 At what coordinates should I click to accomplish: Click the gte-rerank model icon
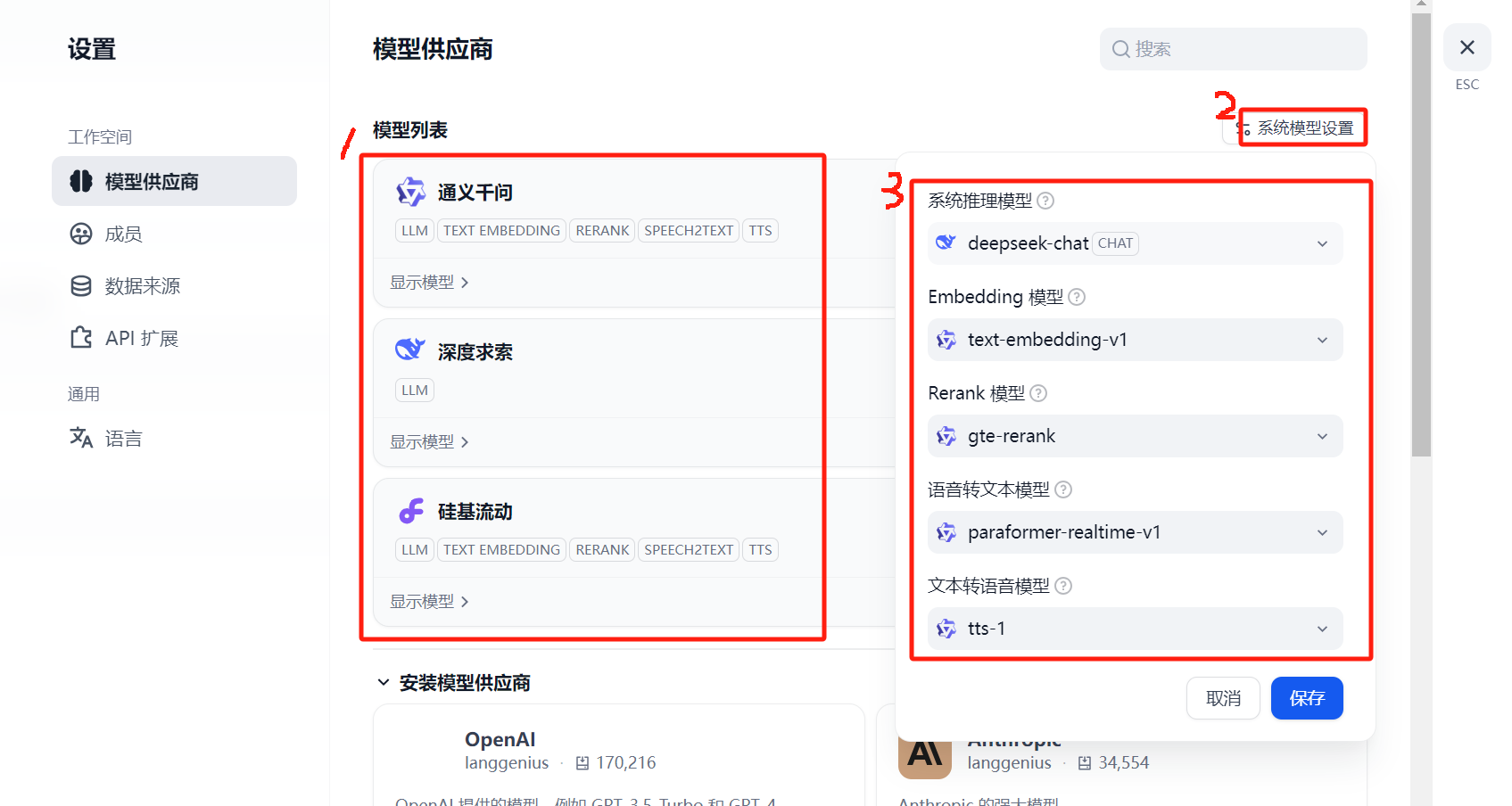point(946,436)
